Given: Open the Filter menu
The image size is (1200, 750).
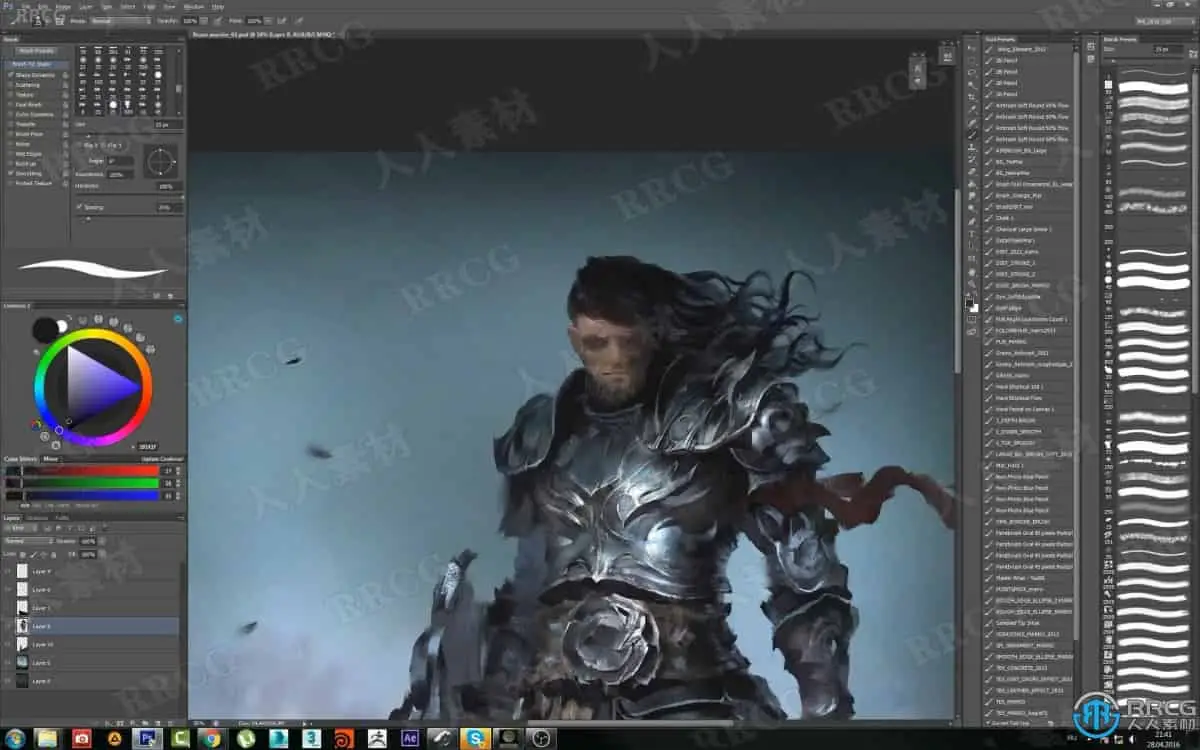Looking at the screenshot, I should click(150, 6).
